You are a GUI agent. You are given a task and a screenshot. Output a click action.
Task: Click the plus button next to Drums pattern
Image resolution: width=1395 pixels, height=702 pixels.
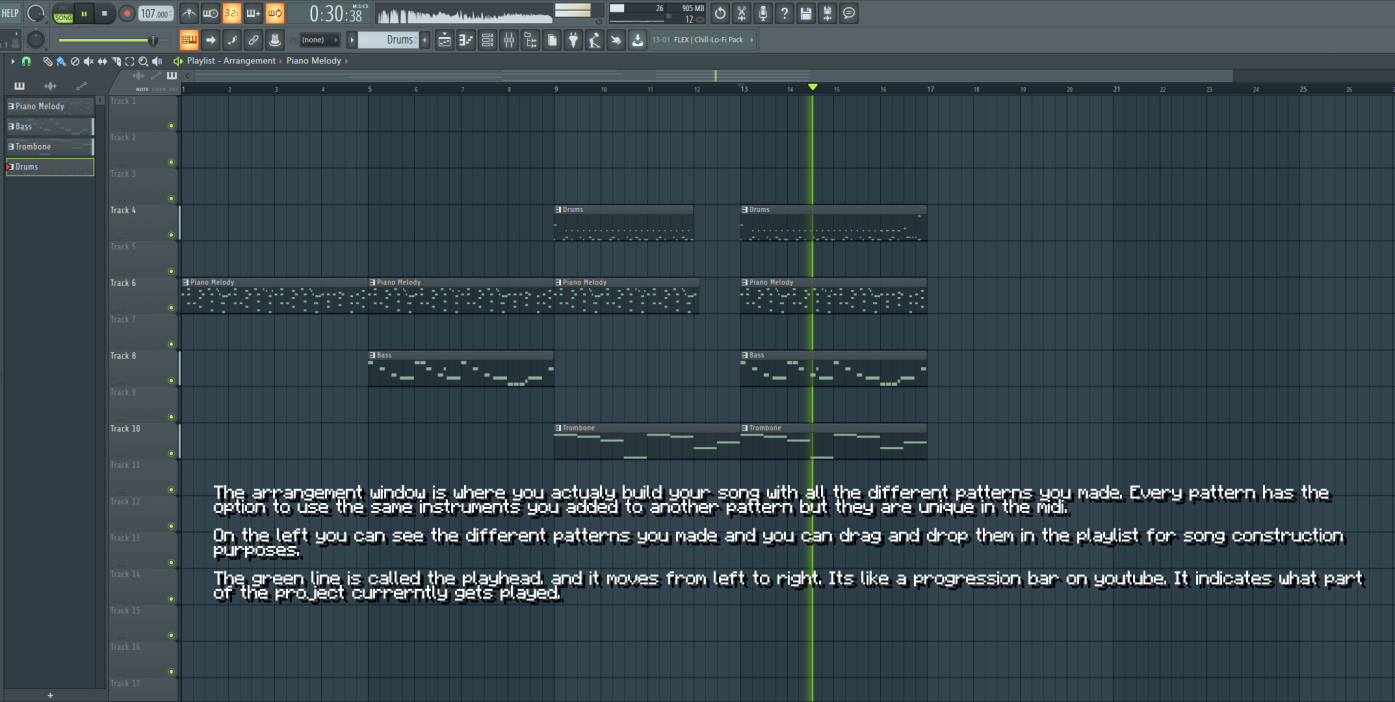click(425, 40)
